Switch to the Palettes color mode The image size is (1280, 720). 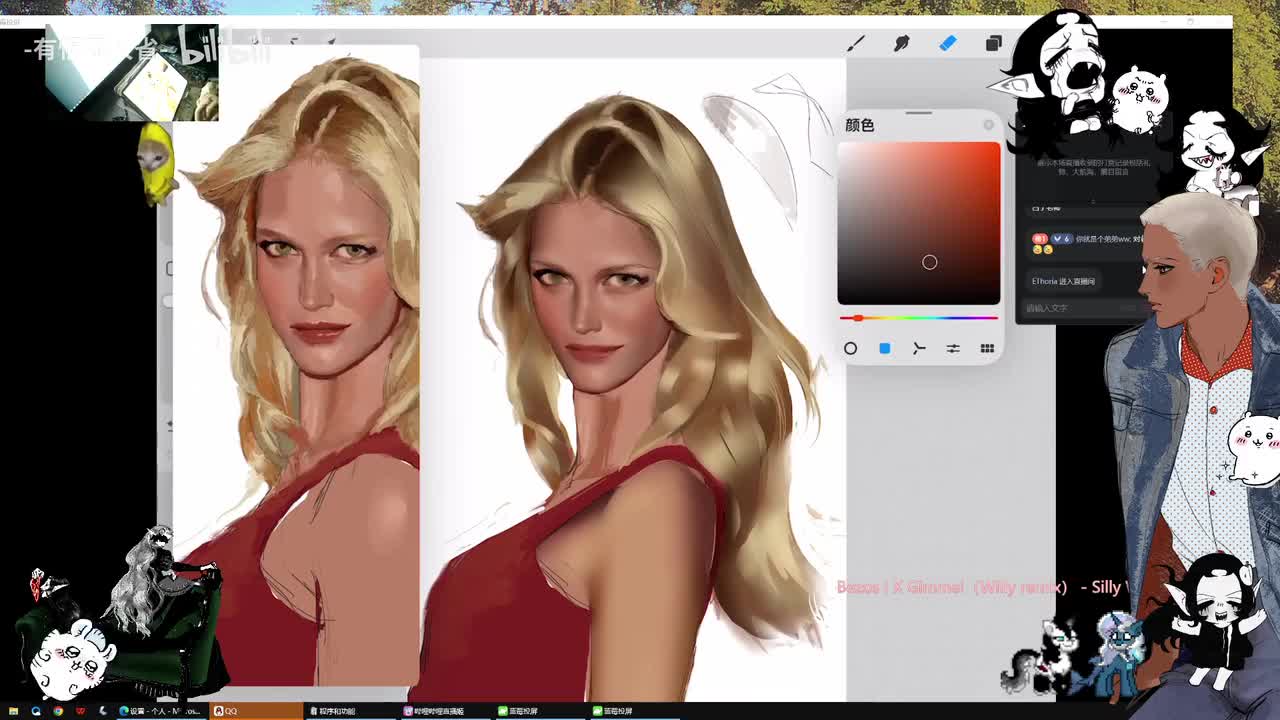(x=987, y=348)
